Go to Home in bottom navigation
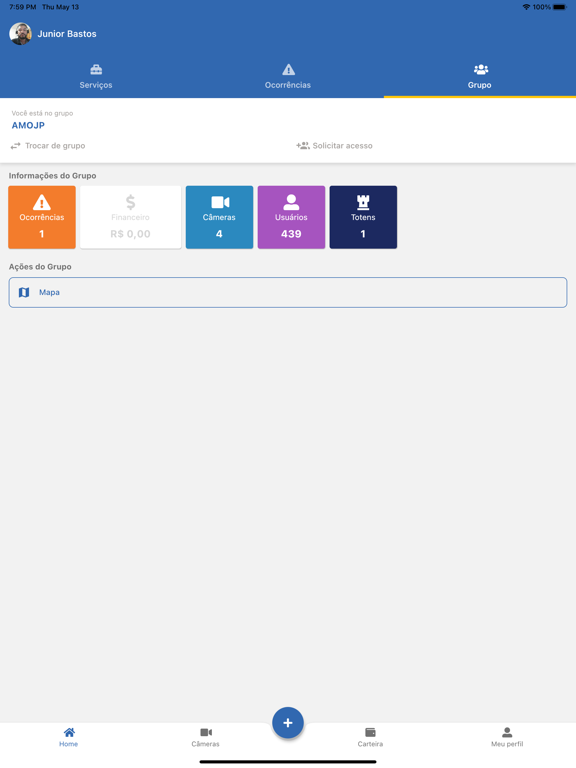576x768 pixels. [69, 737]
